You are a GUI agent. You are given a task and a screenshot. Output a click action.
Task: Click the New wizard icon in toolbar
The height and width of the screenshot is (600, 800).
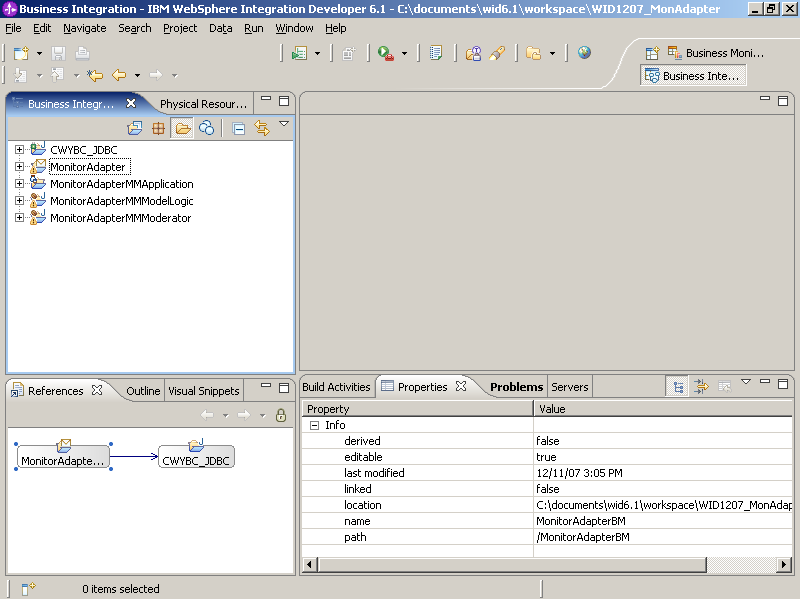pos(21,53)
